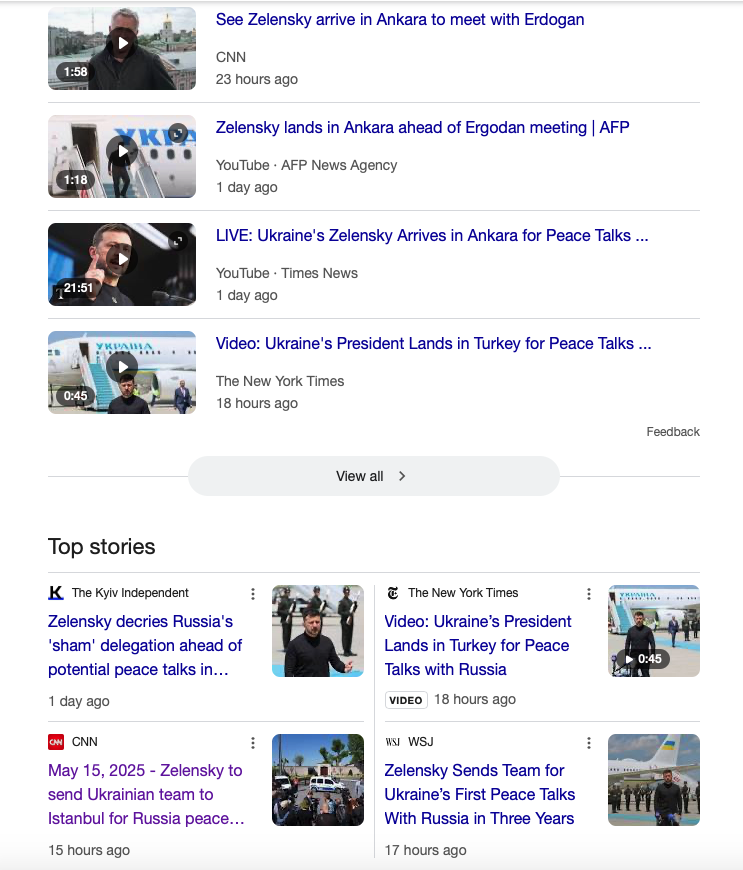The height and width of the screenshot is (870, 743).
Task: Play the 0:45 New York Times video
Action: pyautogui.click(x=122, y=368)
